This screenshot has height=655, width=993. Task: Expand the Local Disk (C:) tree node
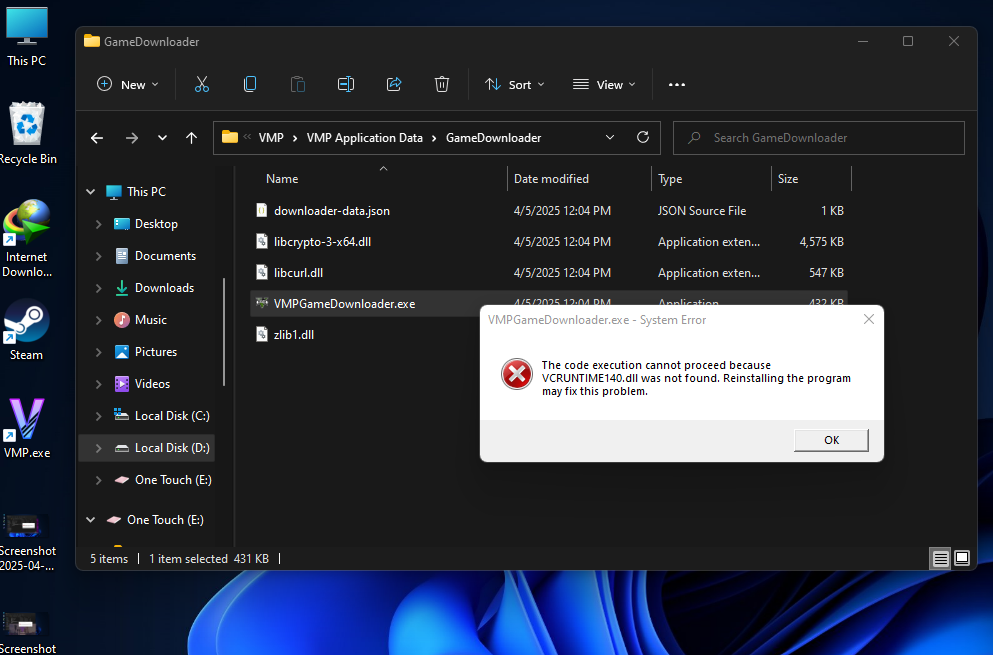click(x=98, y=416)
